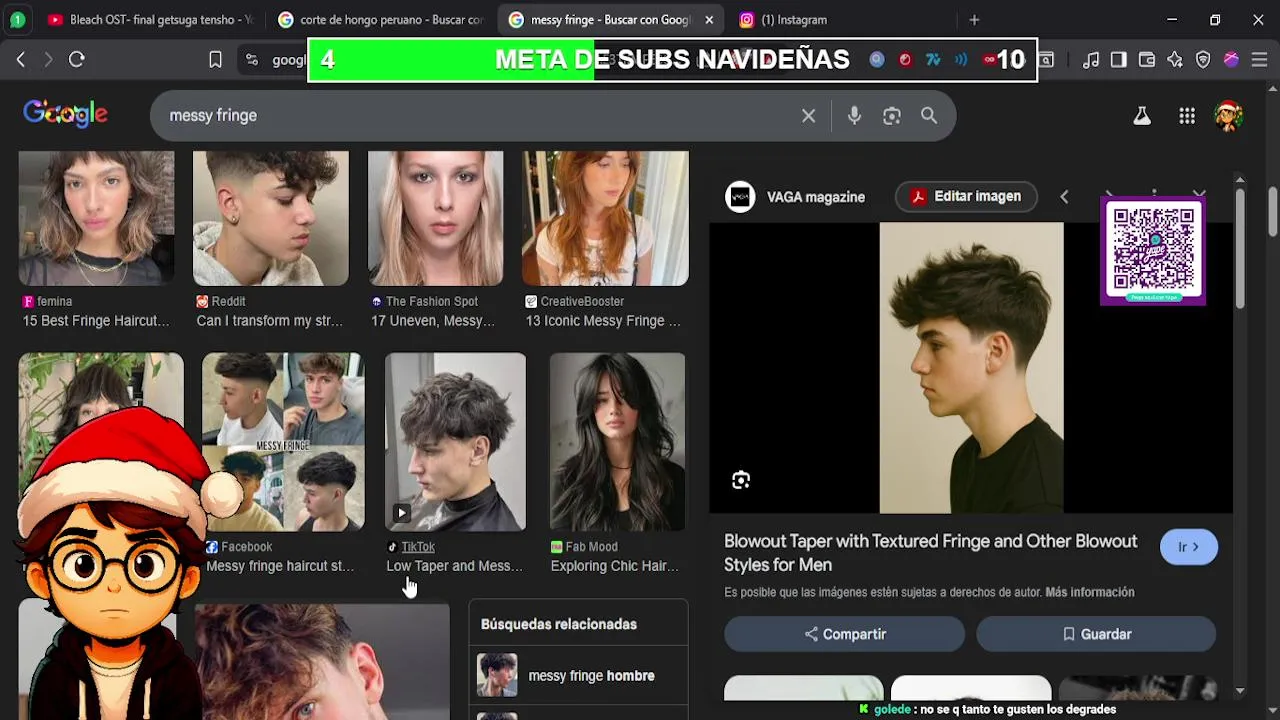This screenshot has width=1280, height=720.
Task: Click the Ir visit button
Action: [x=1188, y=547]
